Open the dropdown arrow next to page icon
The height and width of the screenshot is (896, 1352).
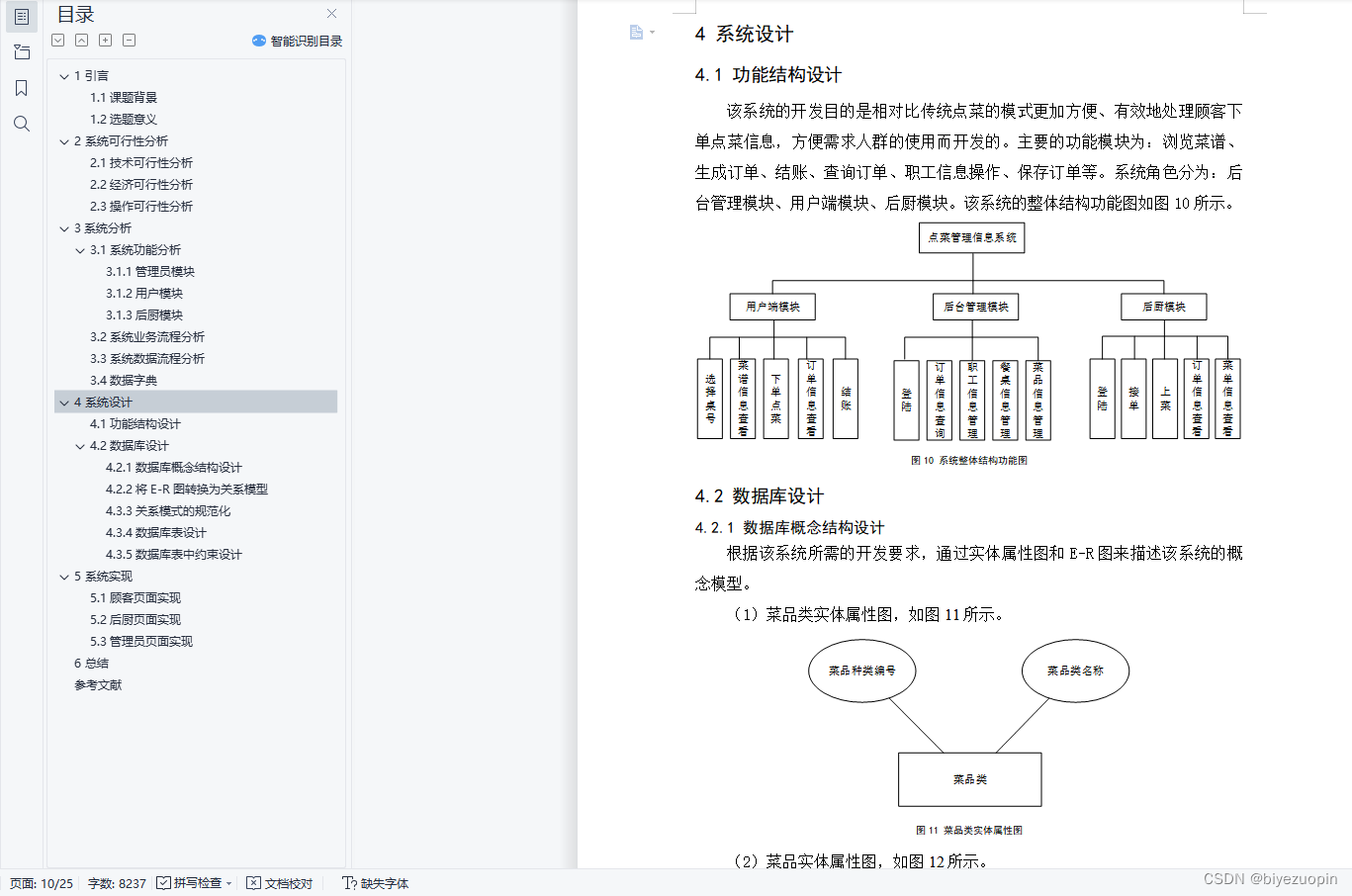point(652,33)
